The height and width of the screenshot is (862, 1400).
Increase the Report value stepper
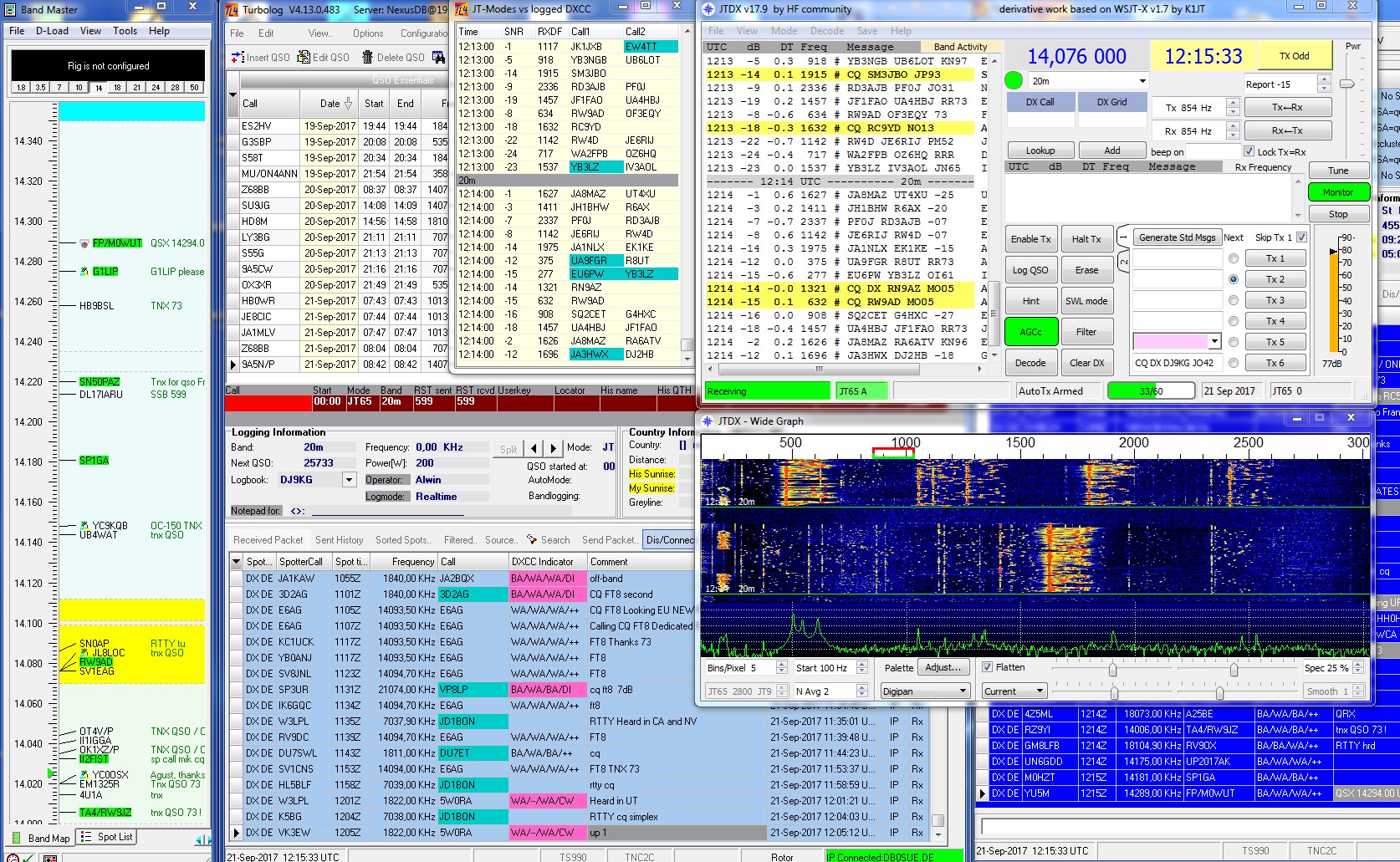[x=1323, y=79]
